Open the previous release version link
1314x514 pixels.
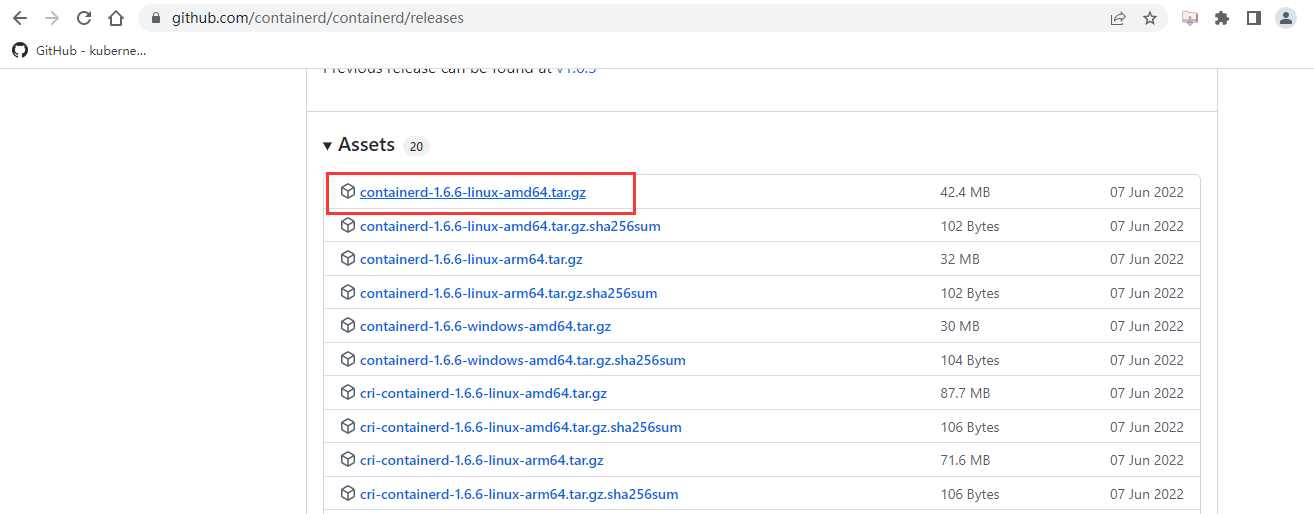[x=576, y=70]
